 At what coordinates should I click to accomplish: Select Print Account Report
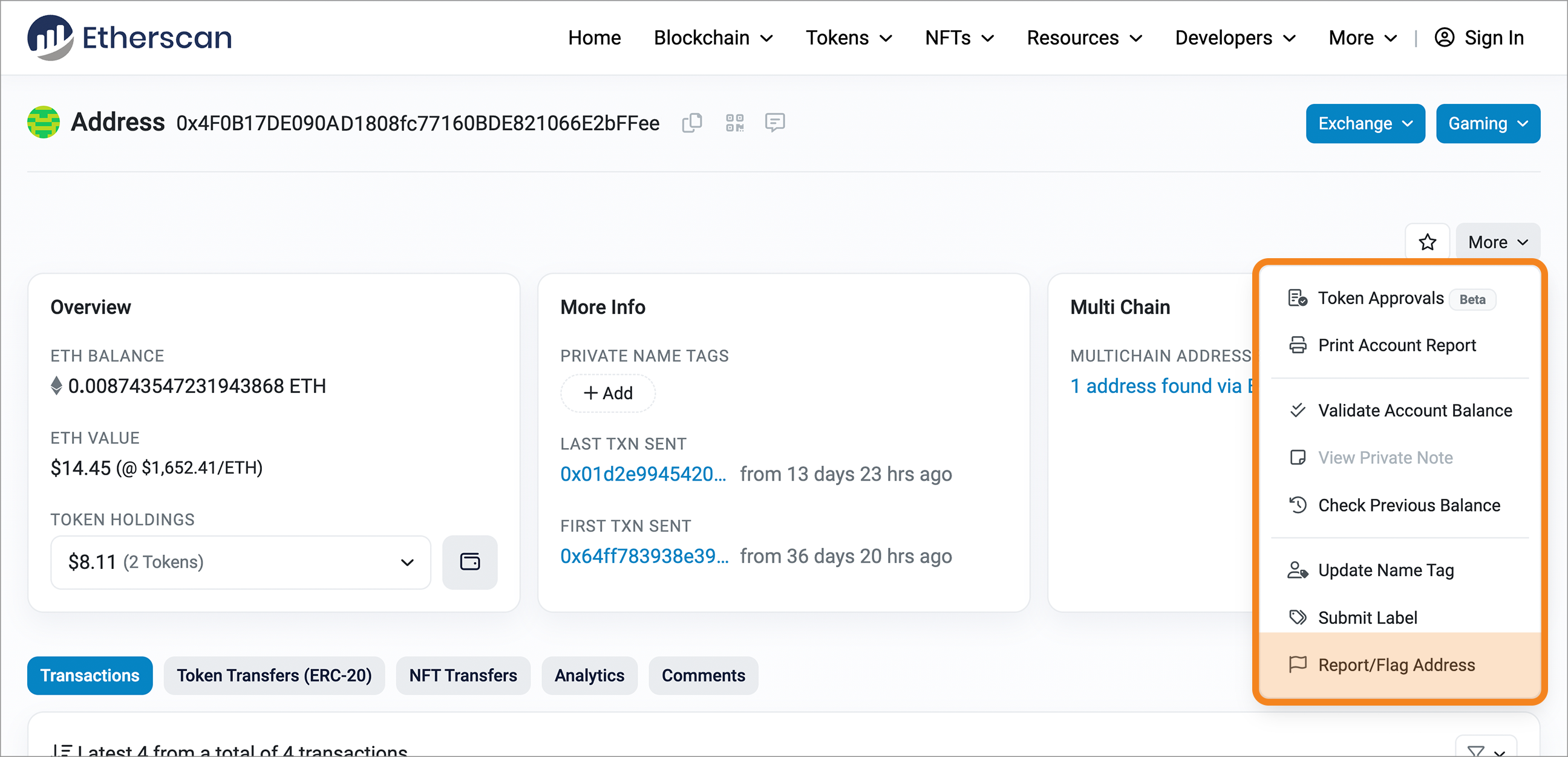(x=1400, y=345)
